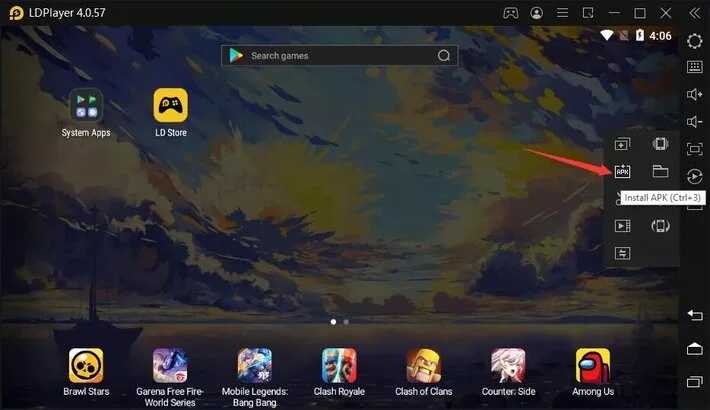
Task: Open Counter: Side game
Action: (x=509, y=372)
